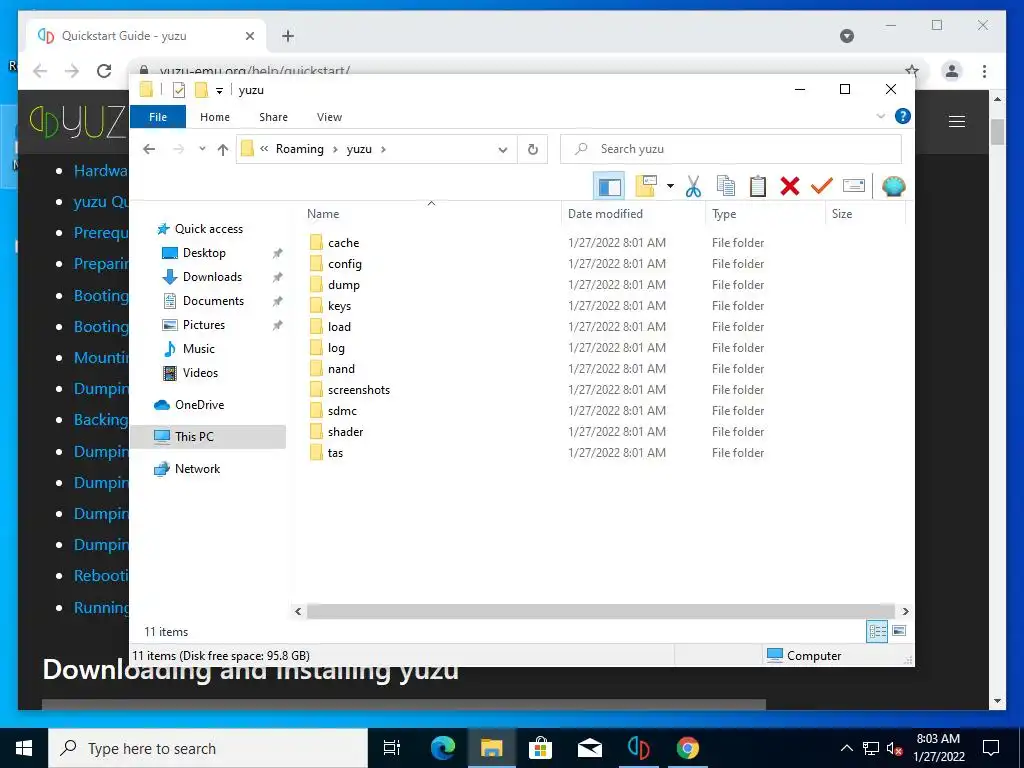Open dropdown arrow next to folder options icon
The width and height of the screenshot is (1024, 768).
click(x=670, y=186)
